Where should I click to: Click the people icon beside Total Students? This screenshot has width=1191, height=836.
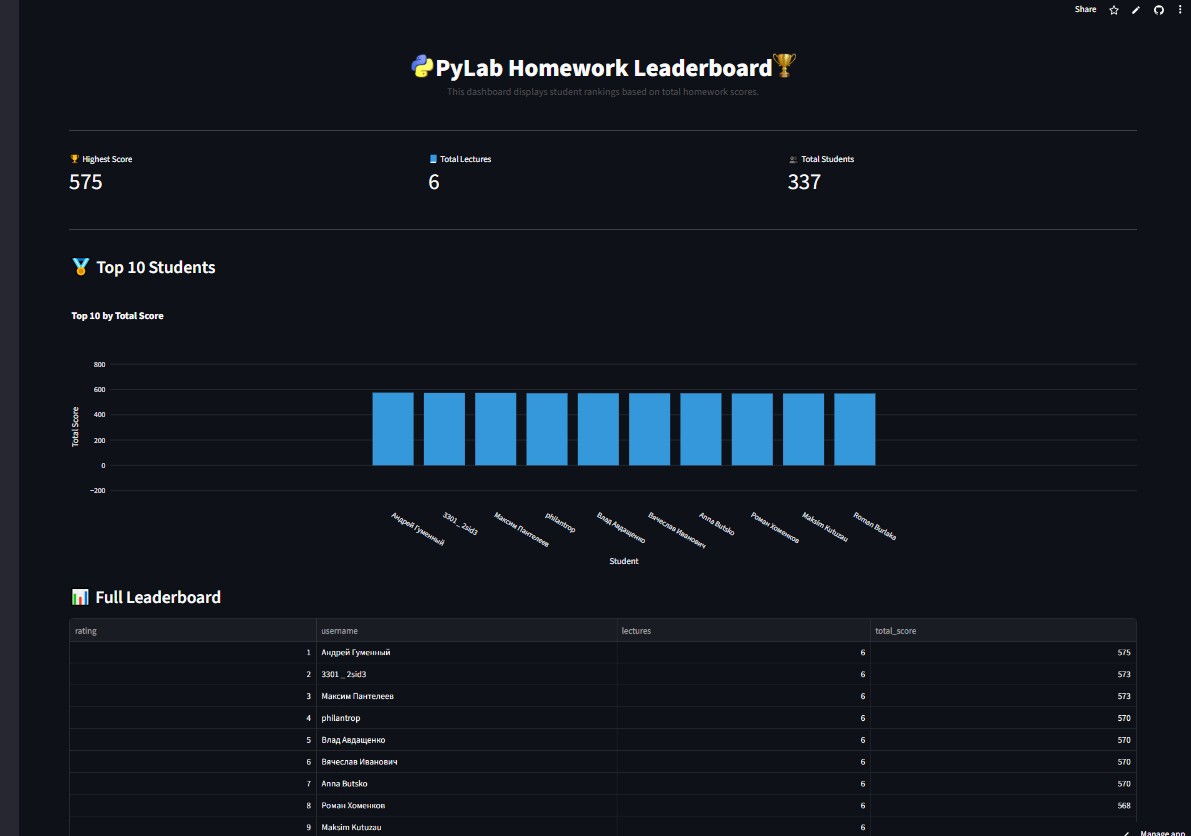793,159
